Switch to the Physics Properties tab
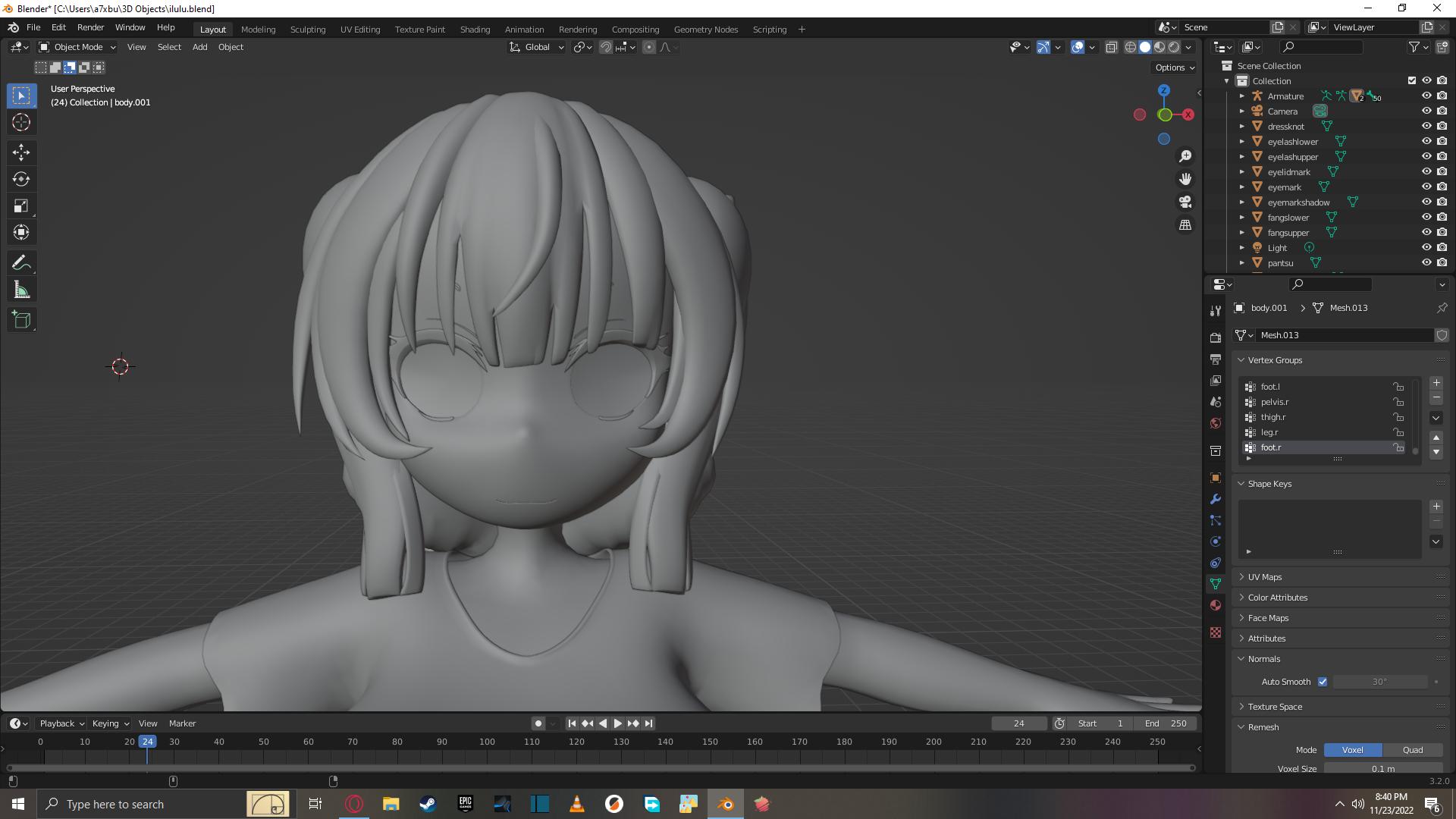 [1215, 541]
